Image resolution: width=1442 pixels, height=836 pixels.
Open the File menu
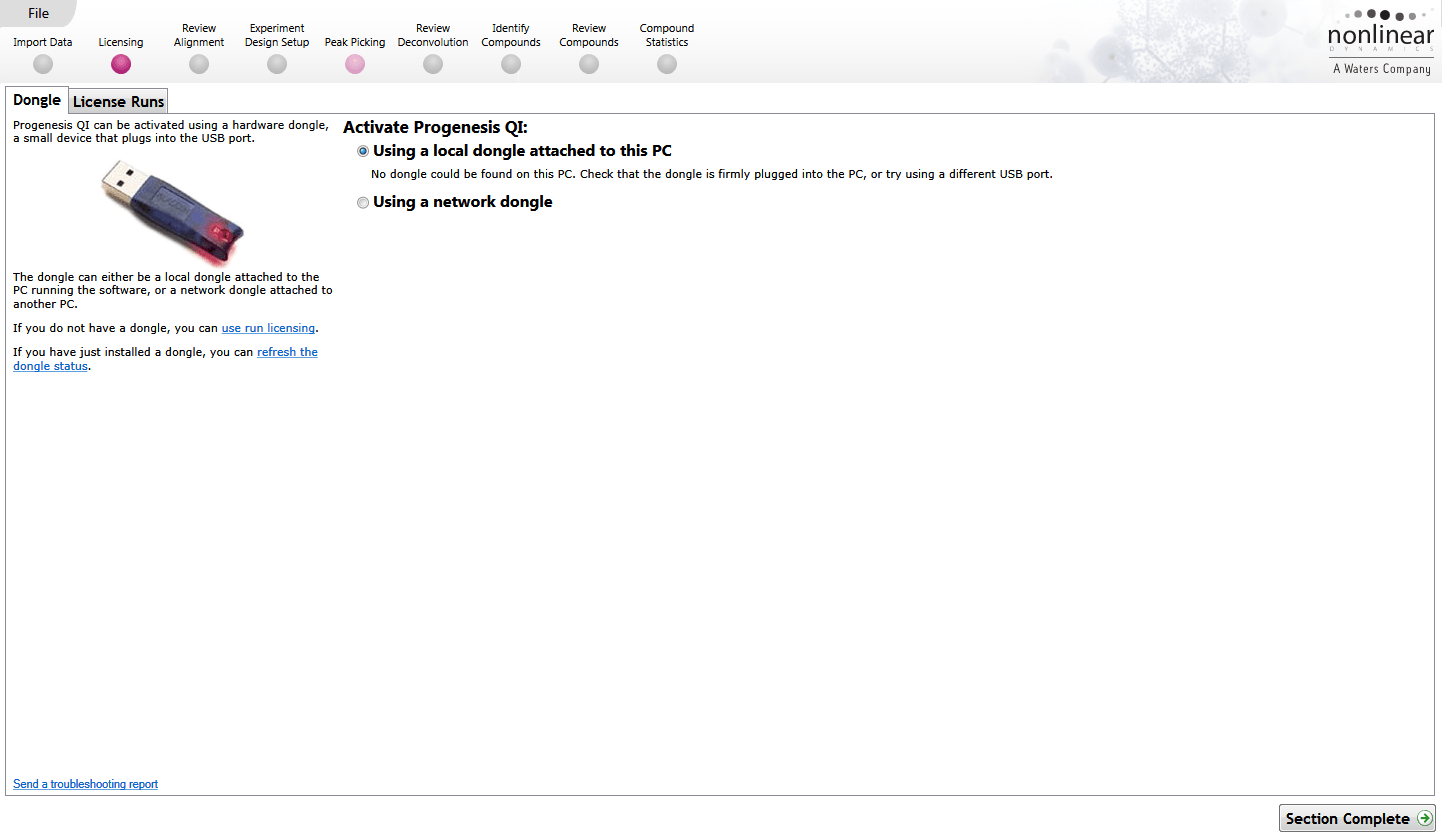[38, 13]
